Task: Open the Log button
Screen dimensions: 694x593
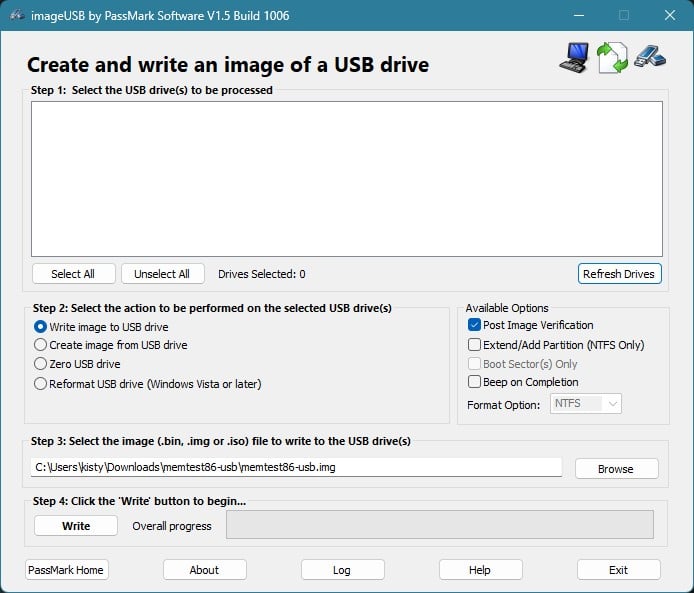Action: click(343, 570)
